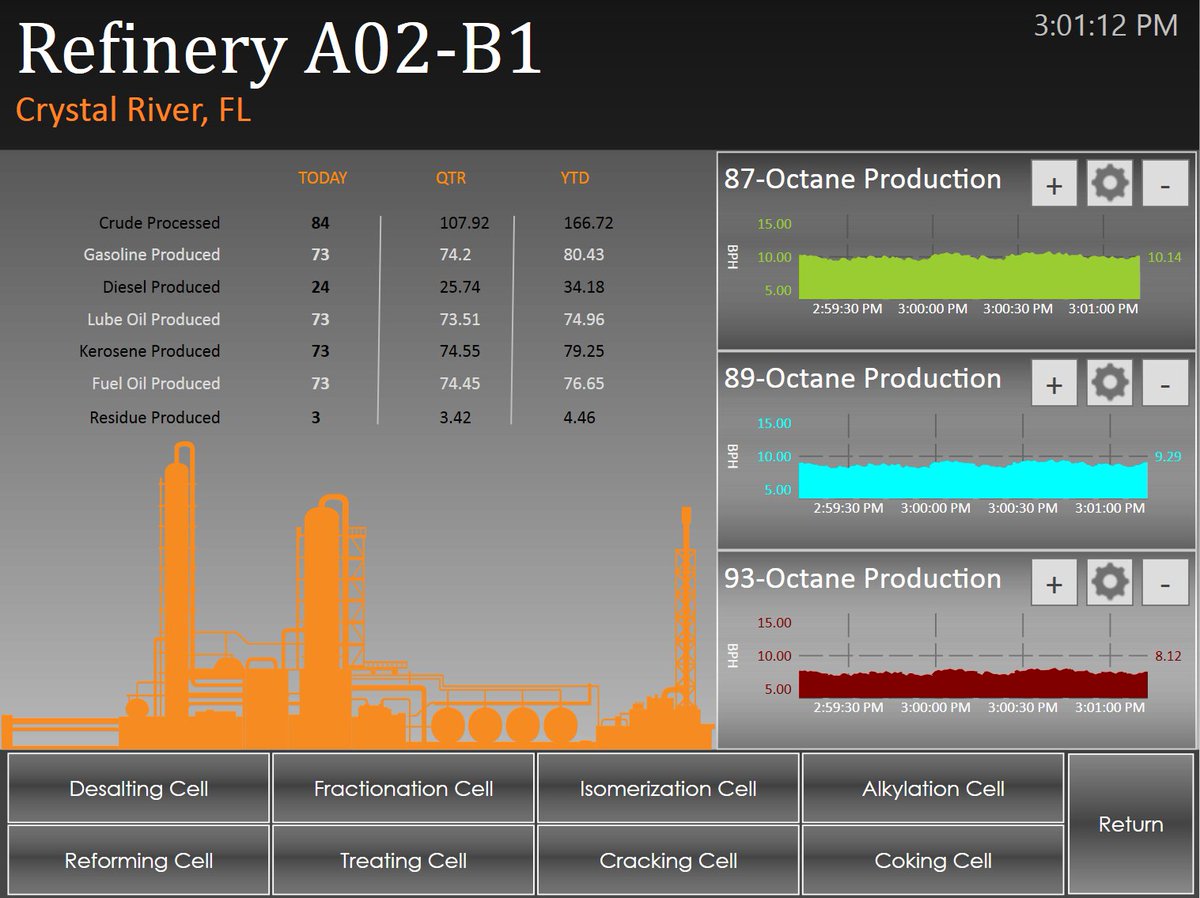The width and height of the screenshot is (1200, 898).
Task: Open the Reforming Cell screen
Action: point(139,860)
